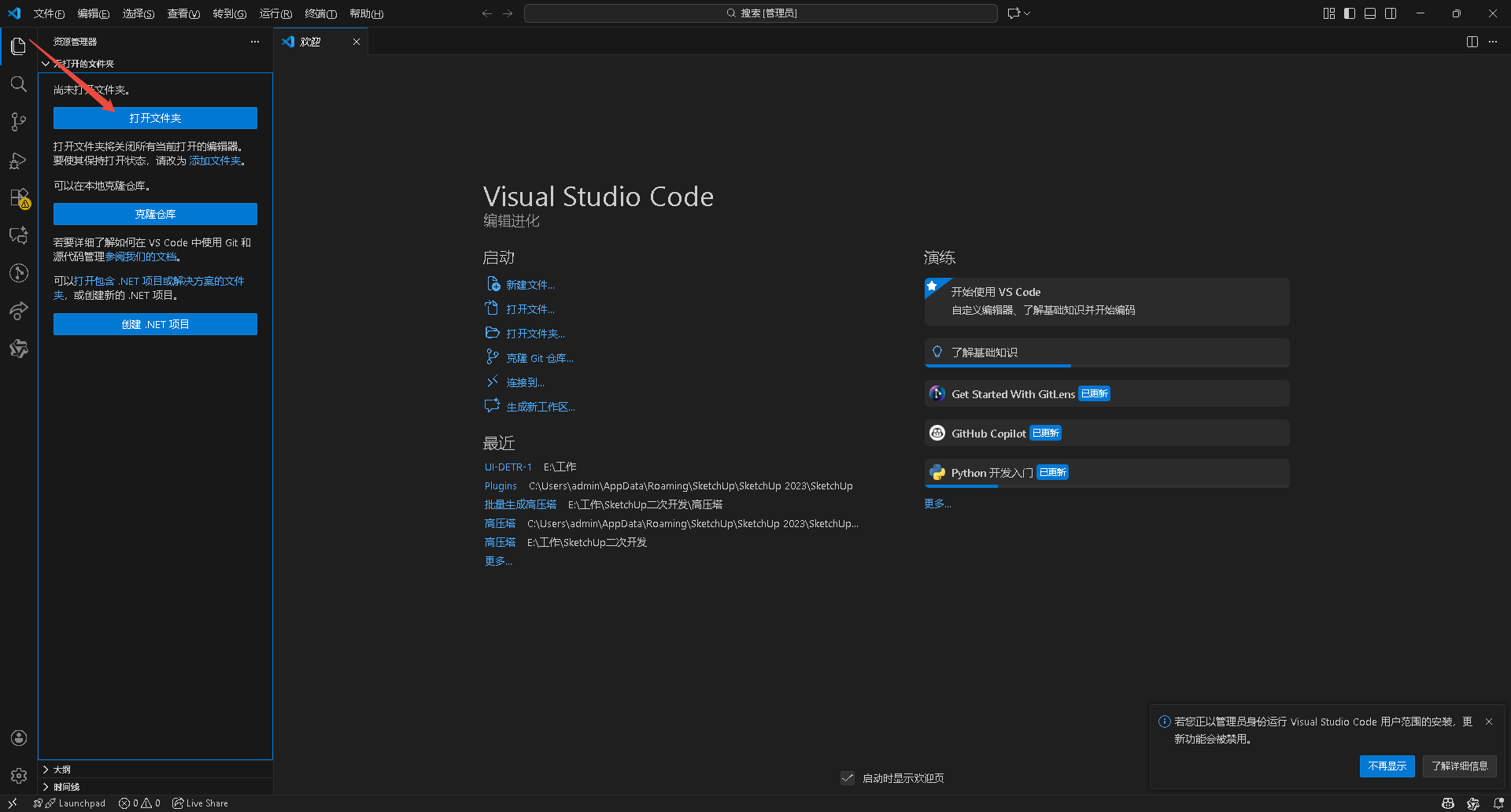This screenshot has height=812, width=1511.
Task: Open the 开始使用 VS Code walkthrough
Action: 1106,301
